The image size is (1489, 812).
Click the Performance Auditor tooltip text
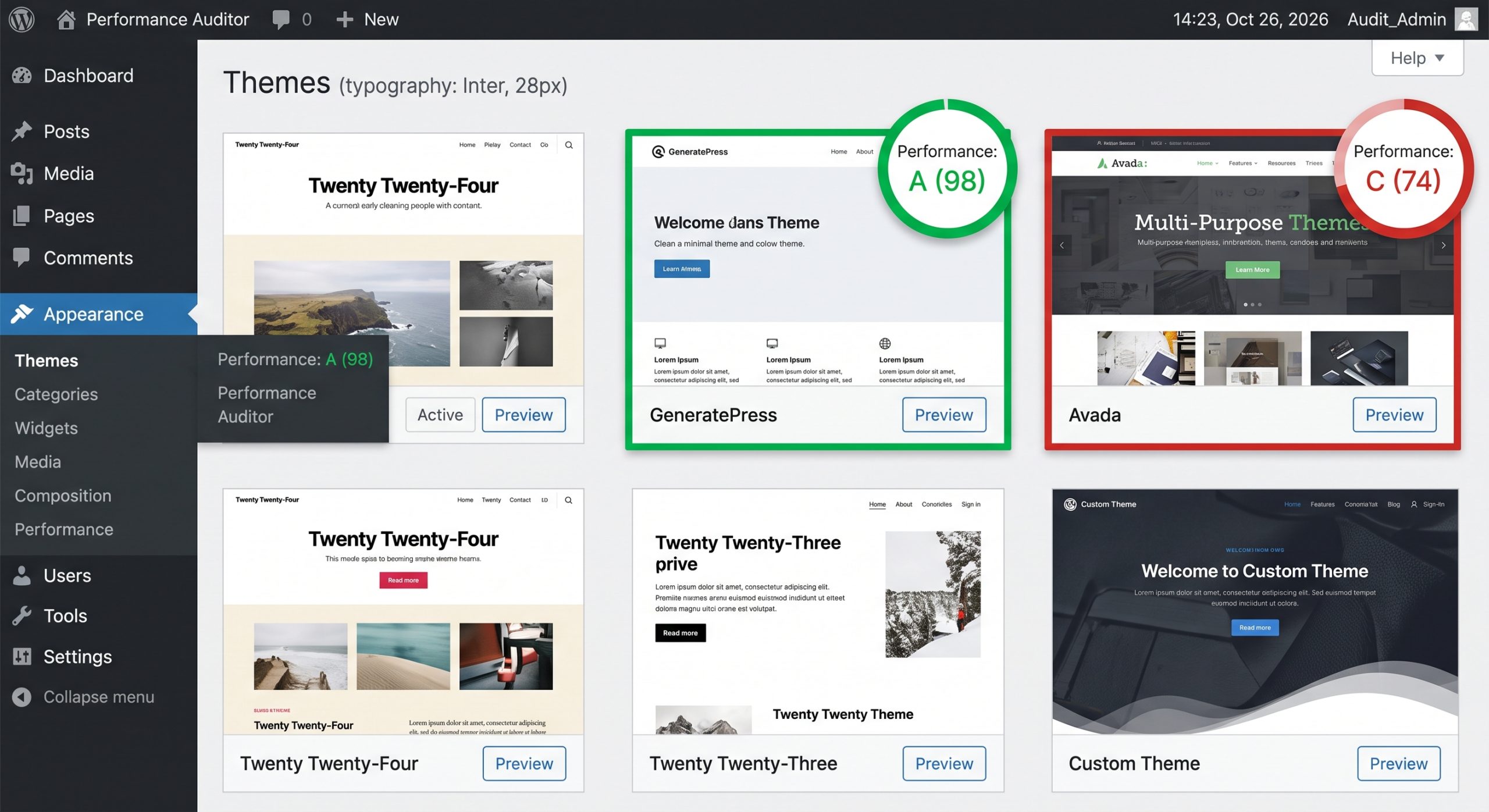[267, 405]
